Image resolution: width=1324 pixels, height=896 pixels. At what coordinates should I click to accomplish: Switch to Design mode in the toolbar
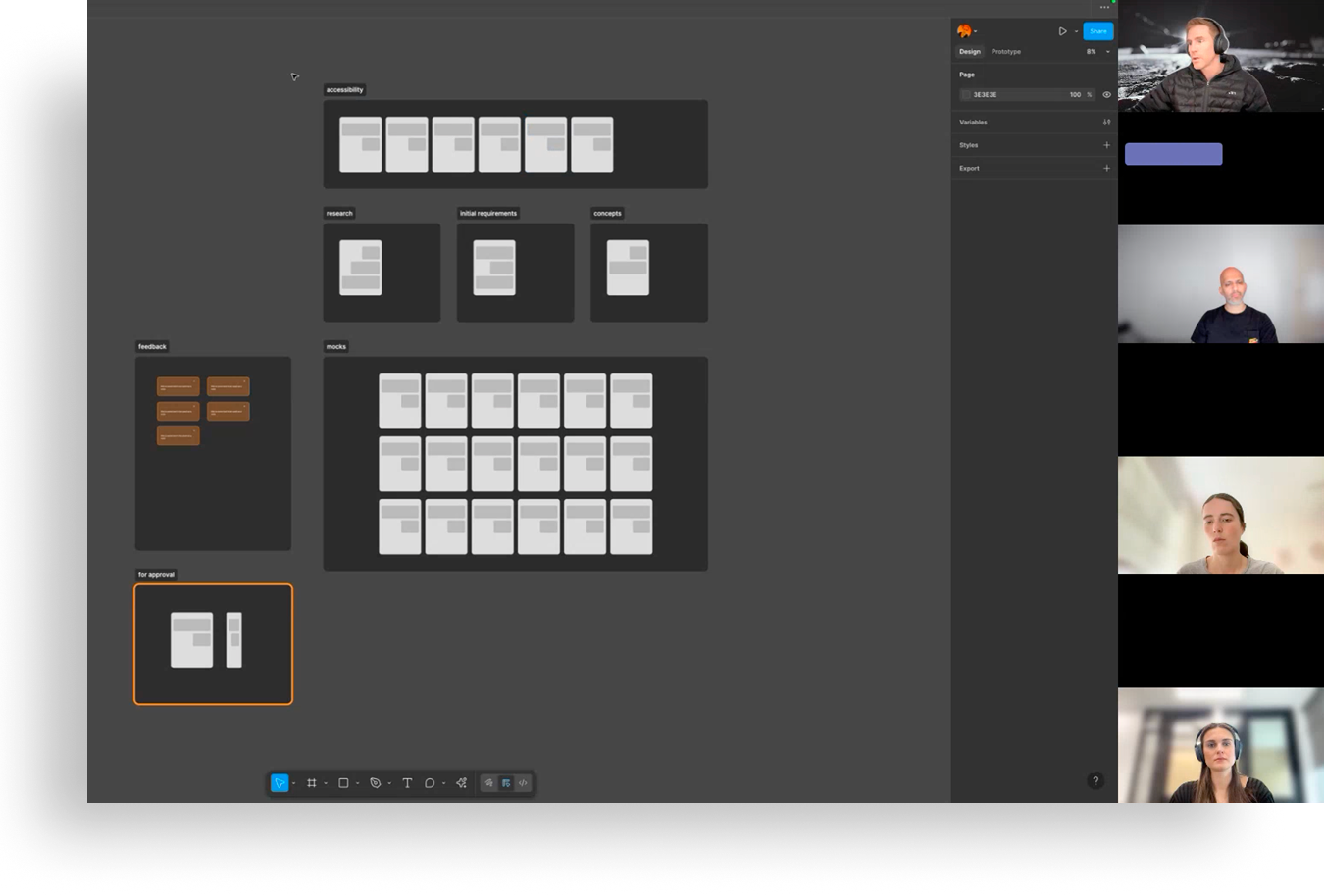point(506,783)
